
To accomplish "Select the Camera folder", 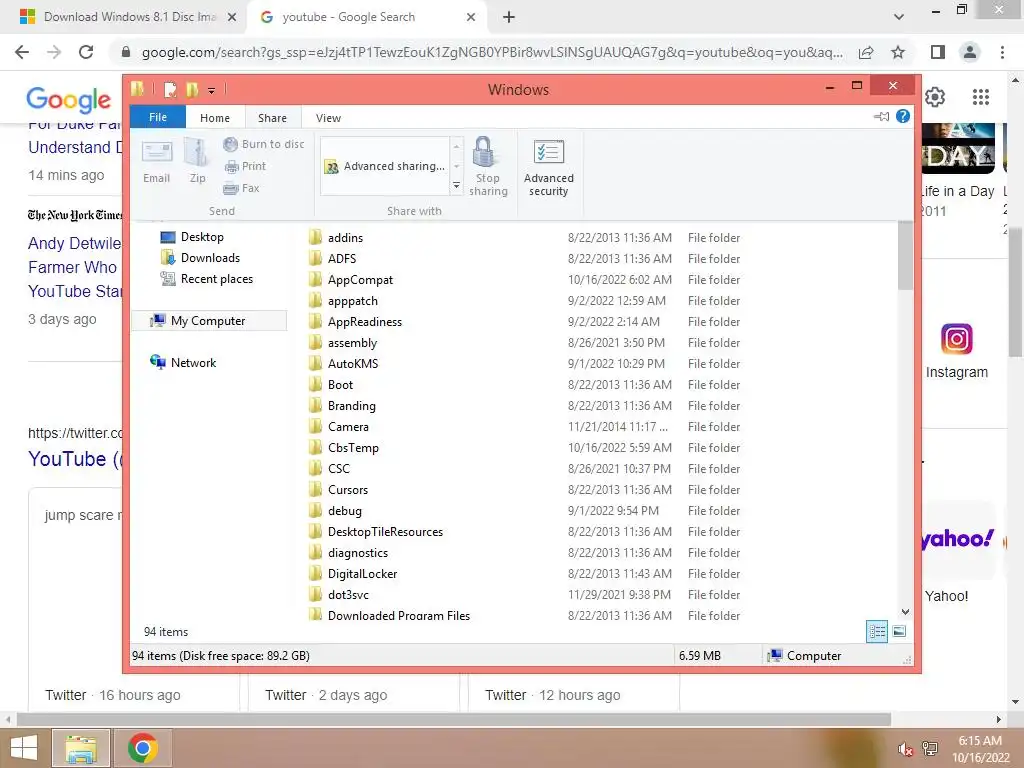I will 347,426.
